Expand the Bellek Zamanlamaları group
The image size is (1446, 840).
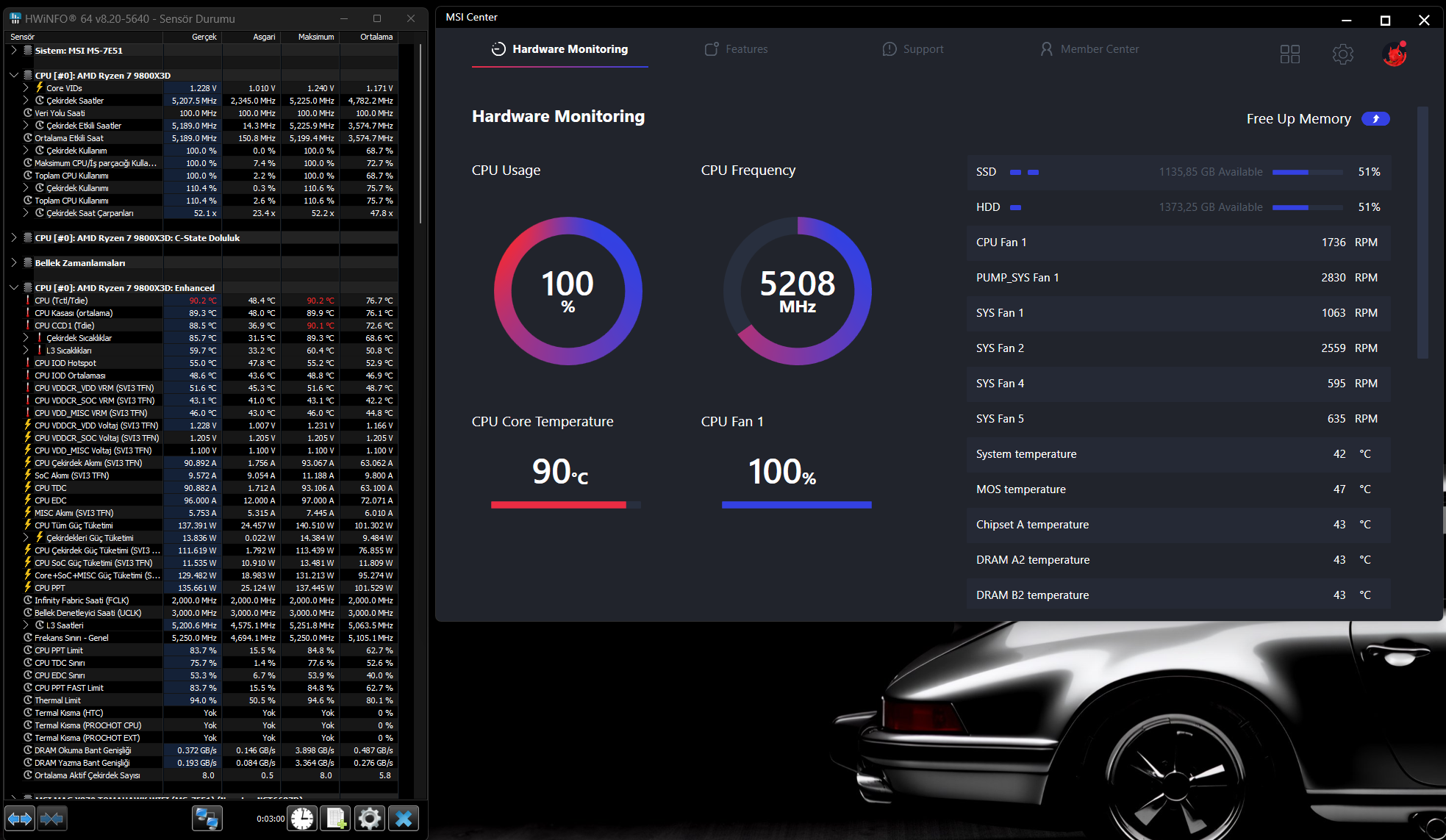pyautogui.click(x=14, y=263)
